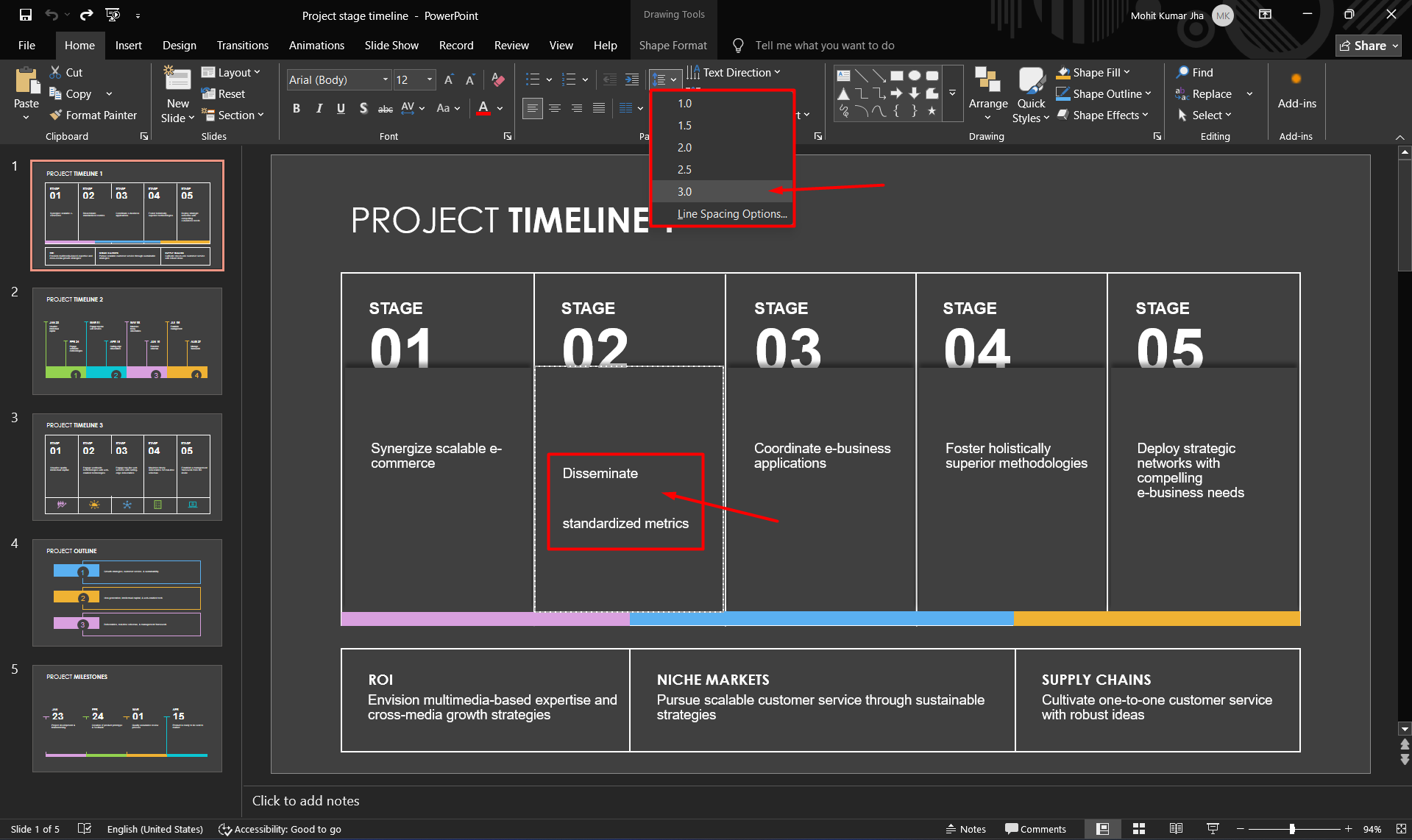The image size is (1412, 840).
Task: Apply text shadow formatting
Action: [x=363, y=108]
